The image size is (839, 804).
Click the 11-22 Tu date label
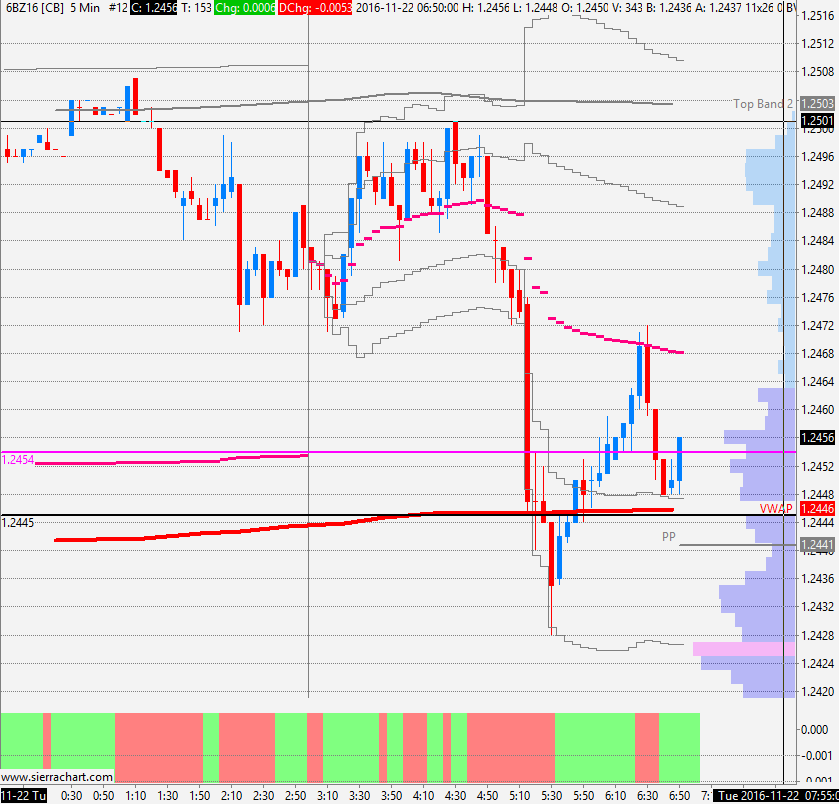[24, 795]
